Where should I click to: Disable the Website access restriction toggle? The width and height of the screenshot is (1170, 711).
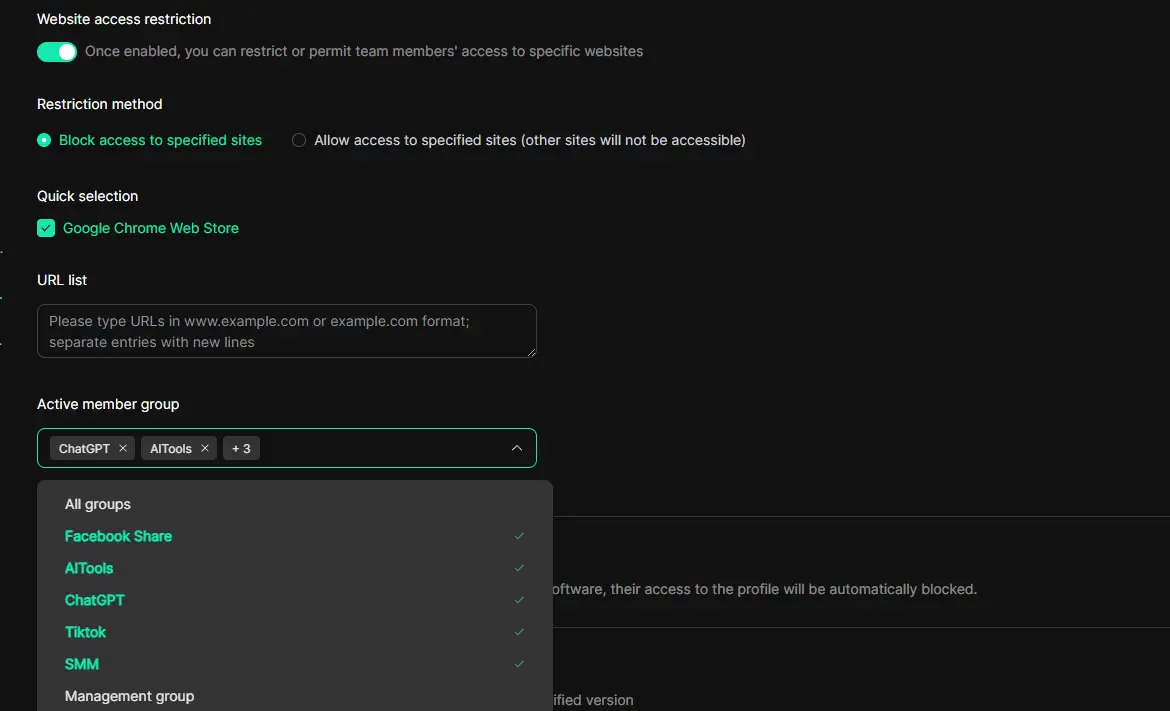tap(57, 52)
